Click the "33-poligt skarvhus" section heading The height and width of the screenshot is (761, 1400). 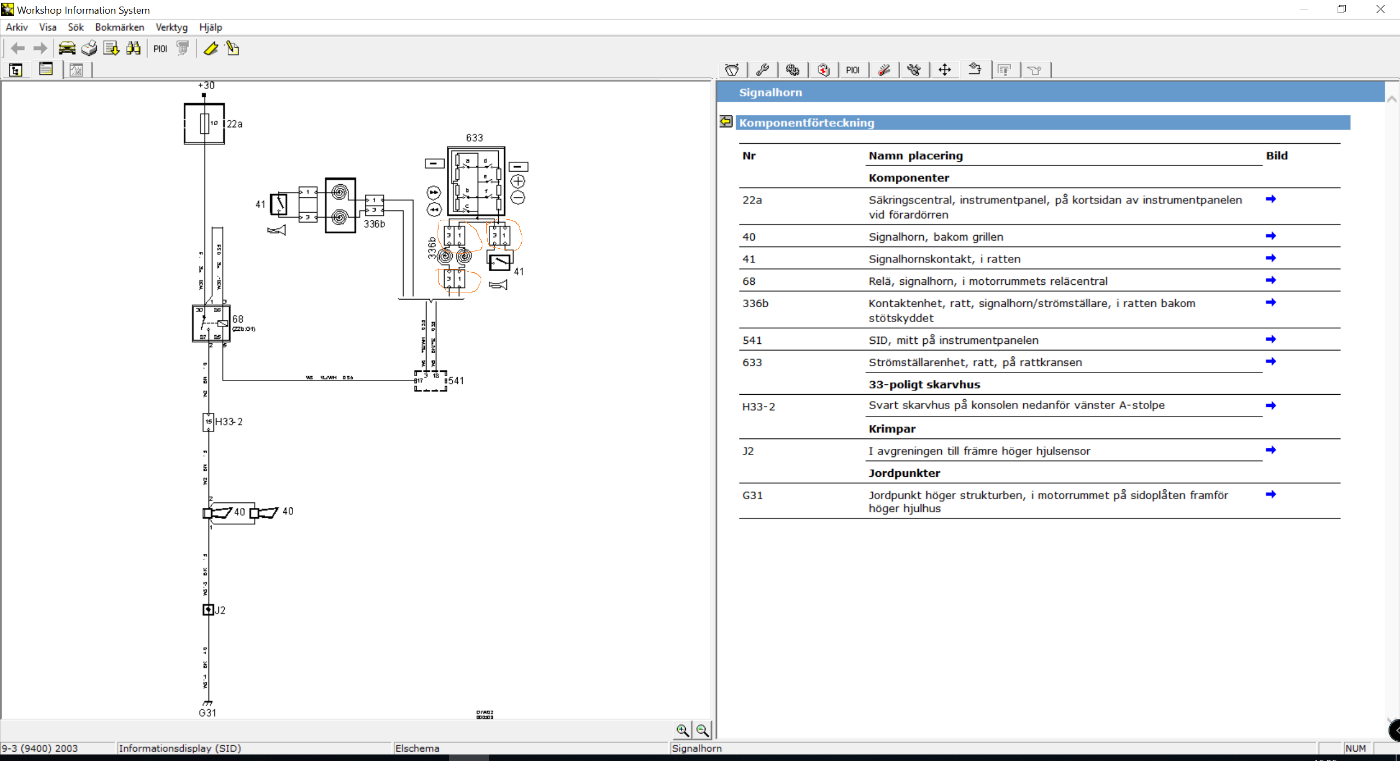tap(925, 384)
